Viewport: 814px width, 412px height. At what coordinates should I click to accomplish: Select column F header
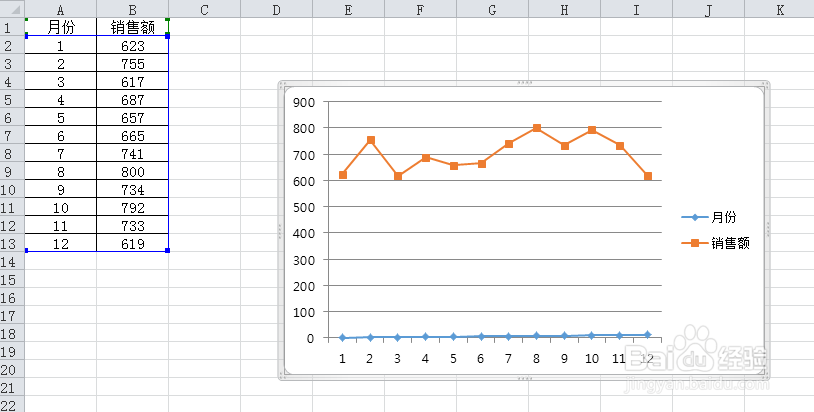point(420,9)
